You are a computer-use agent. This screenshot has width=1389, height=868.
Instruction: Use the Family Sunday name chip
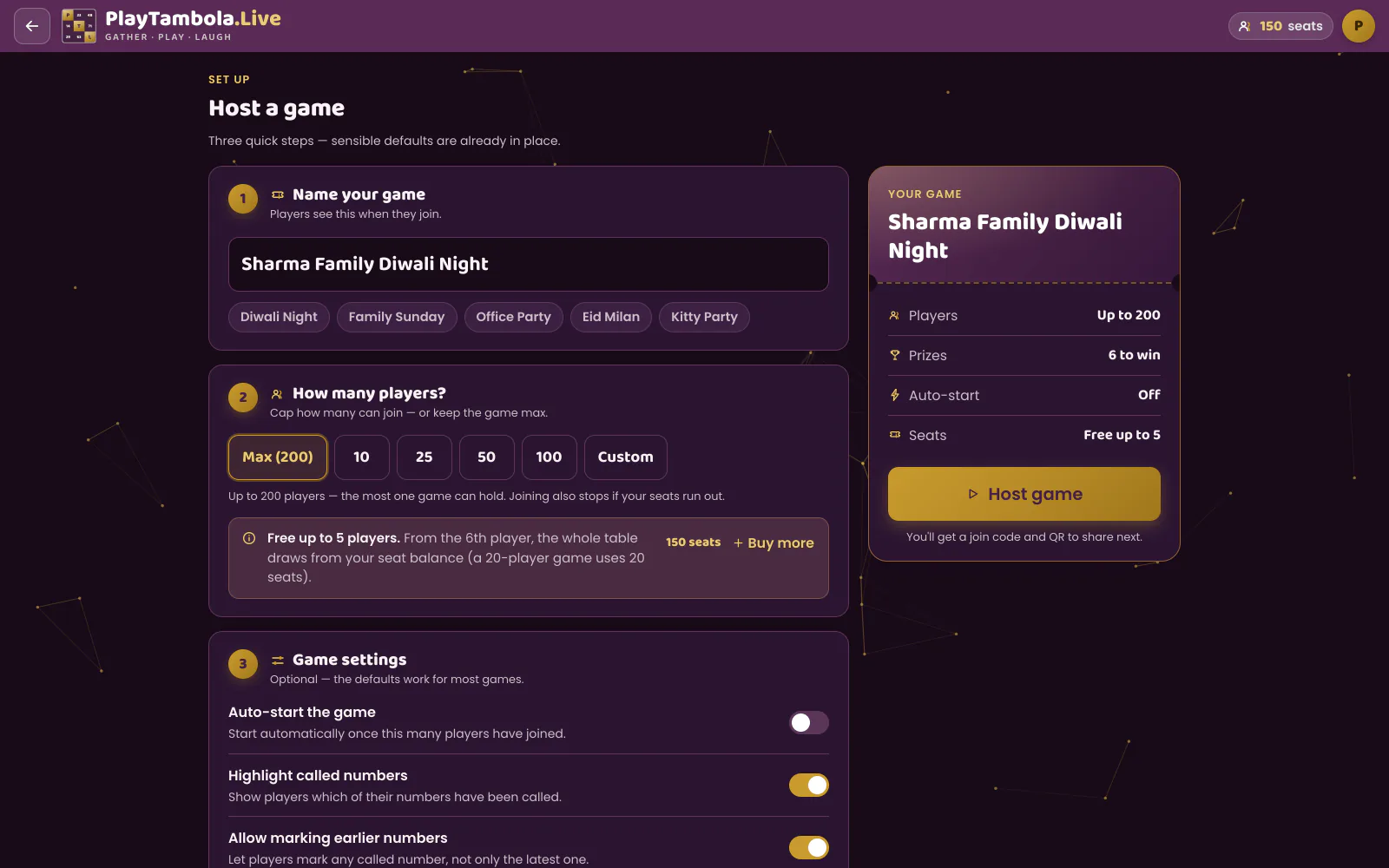coord(397,317)
